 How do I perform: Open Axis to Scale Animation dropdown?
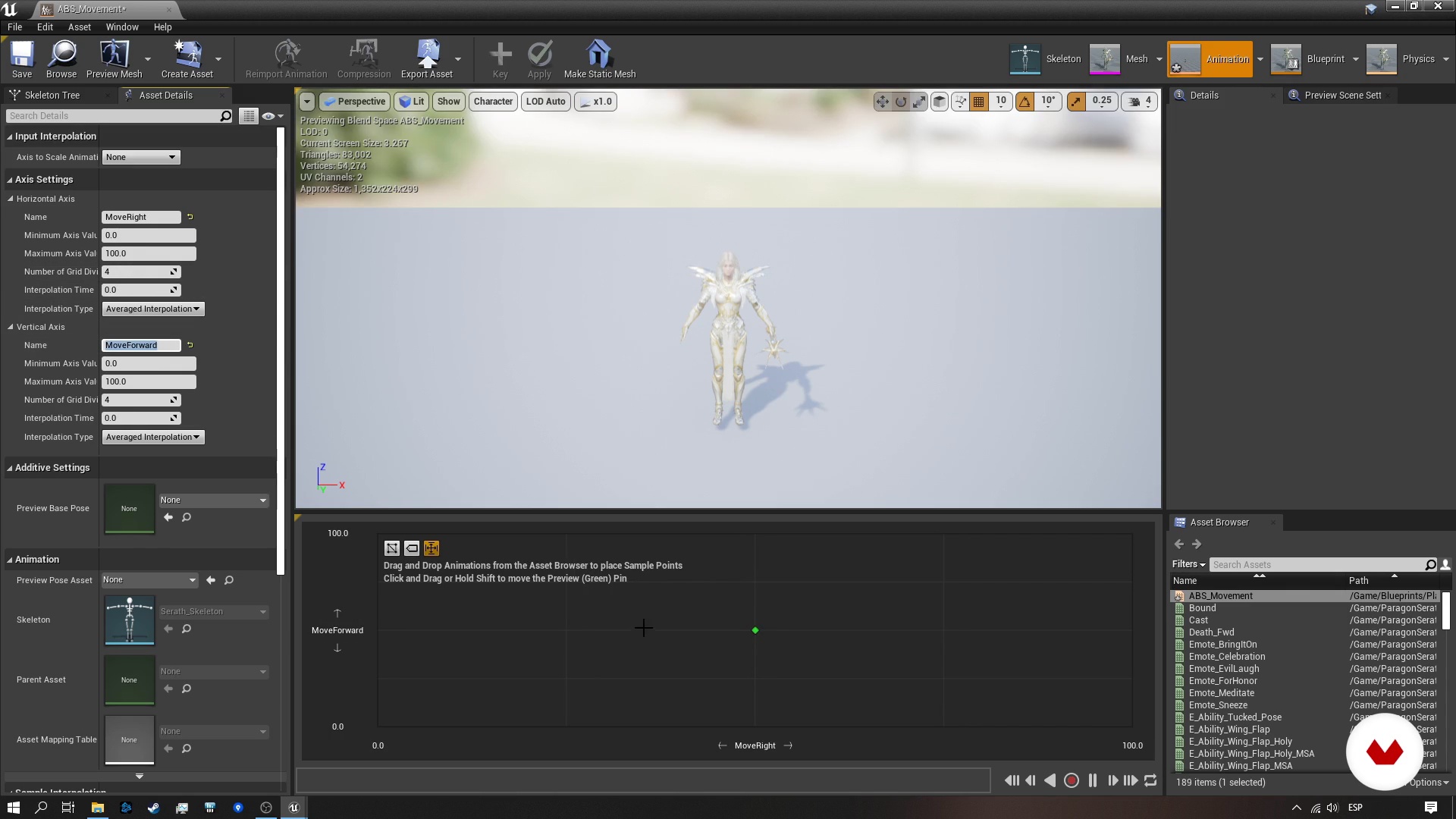(x=141, y=157)
